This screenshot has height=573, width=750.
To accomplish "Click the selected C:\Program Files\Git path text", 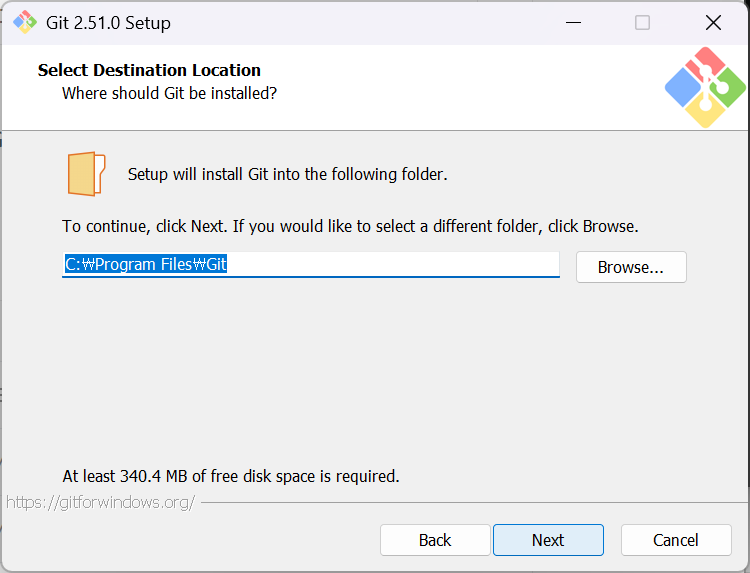I will pos(147,264).
